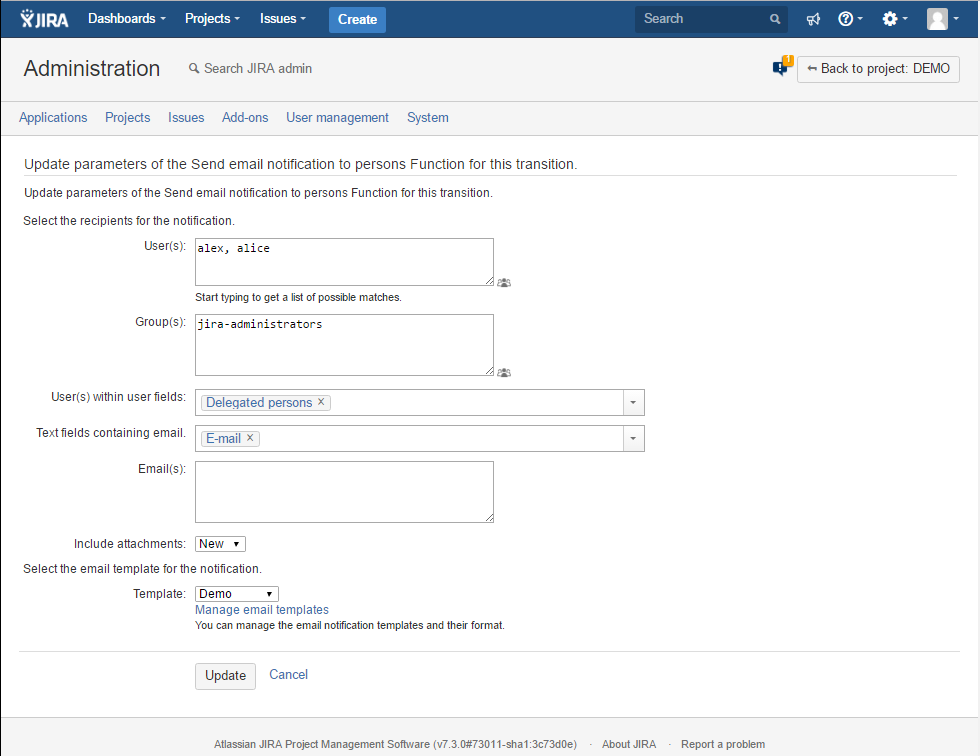Click Report a problem link
980x756 pixels.
pyautogui.click(x=723, y=744)
